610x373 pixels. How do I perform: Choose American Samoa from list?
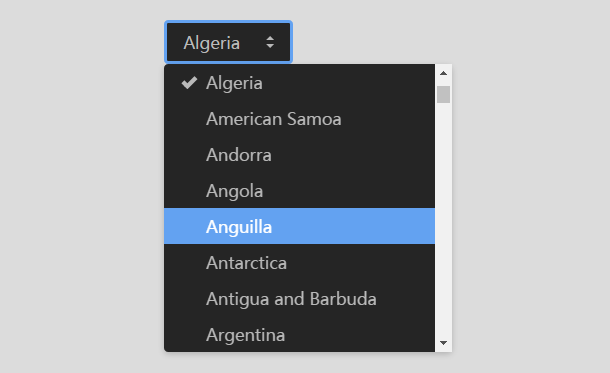point(300,119)
